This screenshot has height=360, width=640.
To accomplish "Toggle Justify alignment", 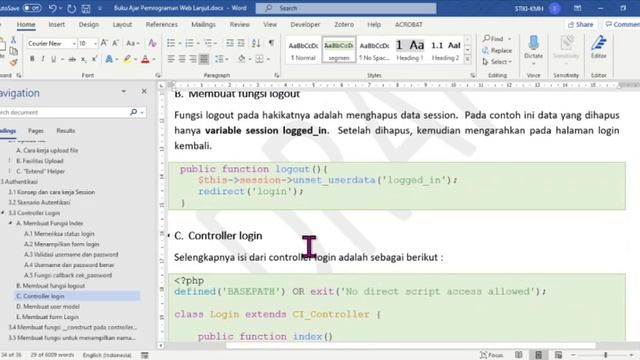I will (x=204, y=59).
